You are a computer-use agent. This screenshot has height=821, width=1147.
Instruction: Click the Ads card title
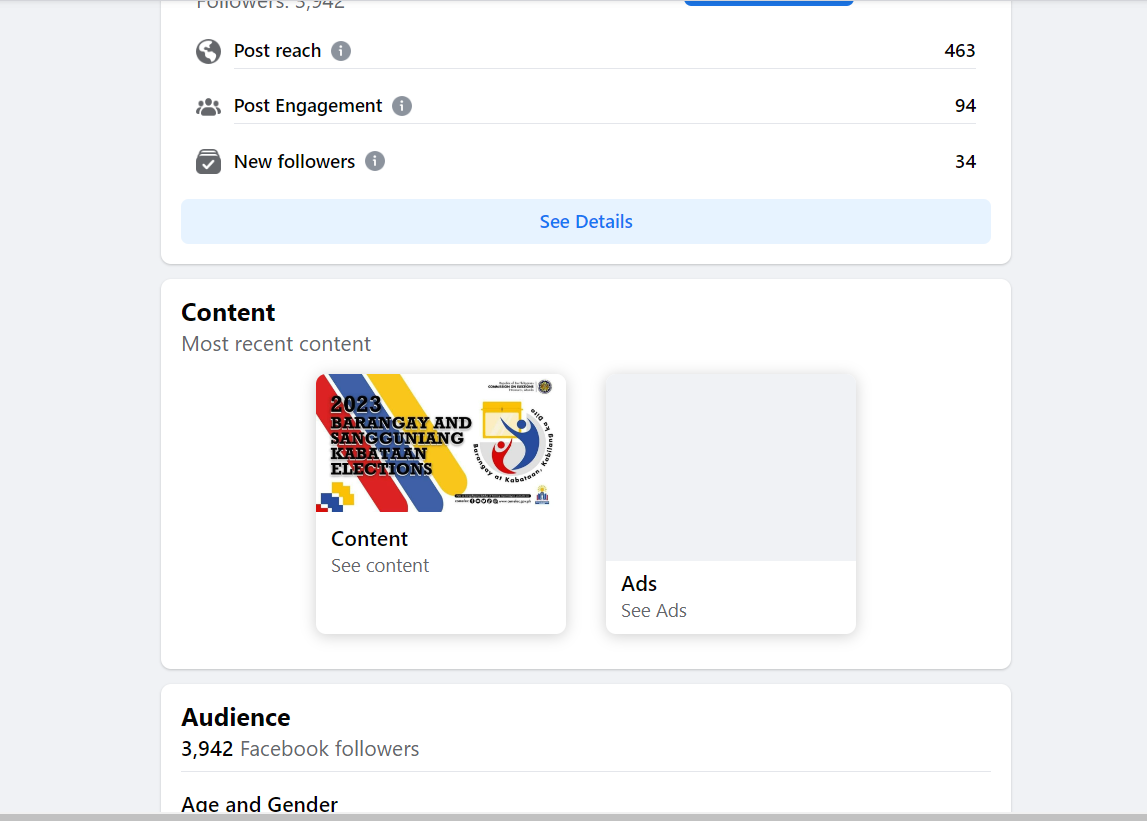click(639, 584)
